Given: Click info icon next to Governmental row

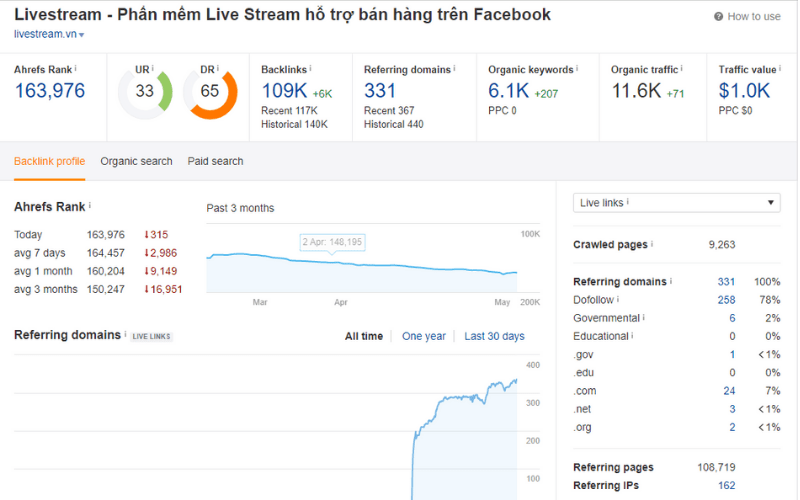Looking at the screenshot, I should pyautogui.click(x=644, y=317).
